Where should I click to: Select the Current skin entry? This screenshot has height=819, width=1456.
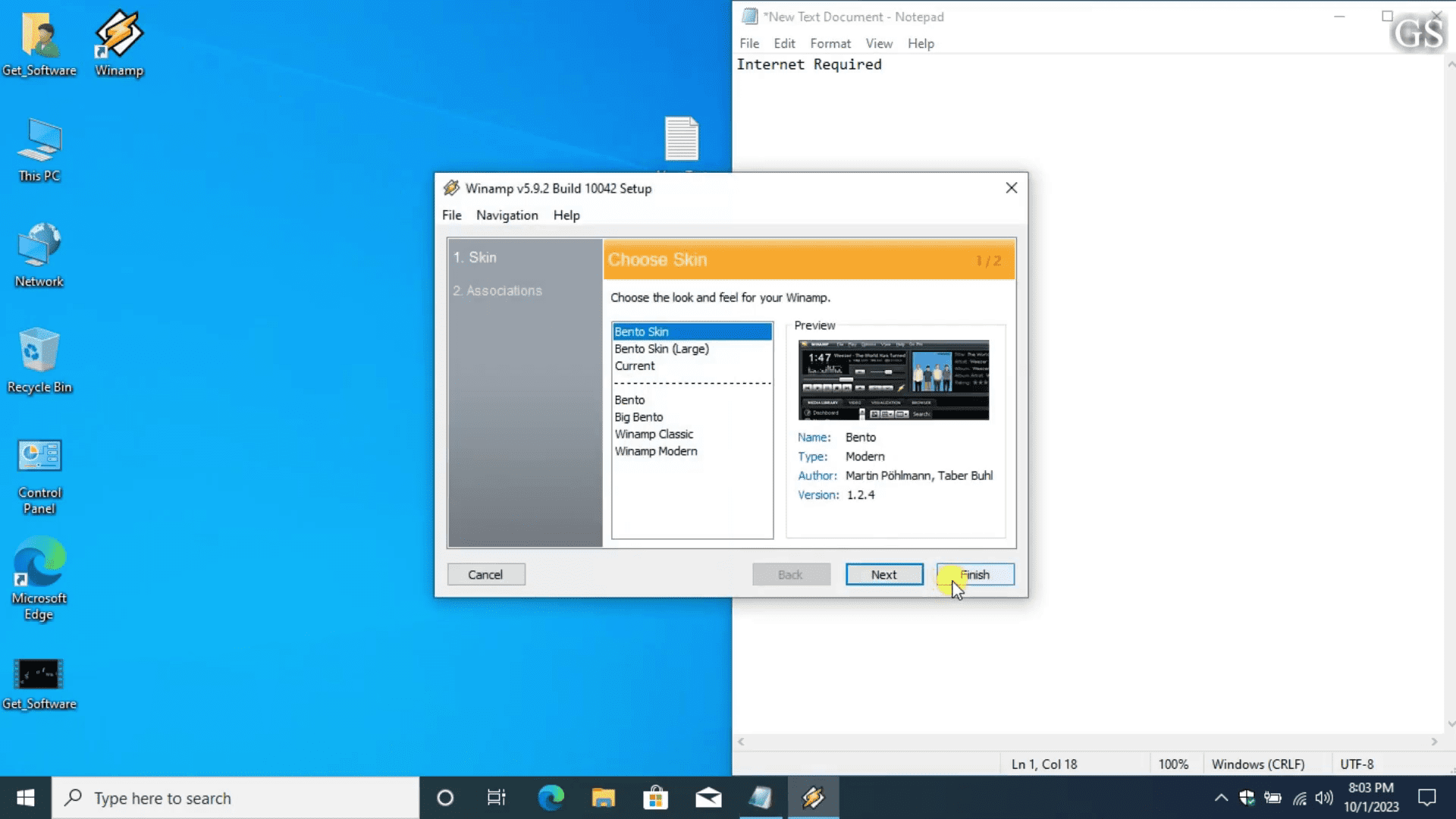pos(692,366)
